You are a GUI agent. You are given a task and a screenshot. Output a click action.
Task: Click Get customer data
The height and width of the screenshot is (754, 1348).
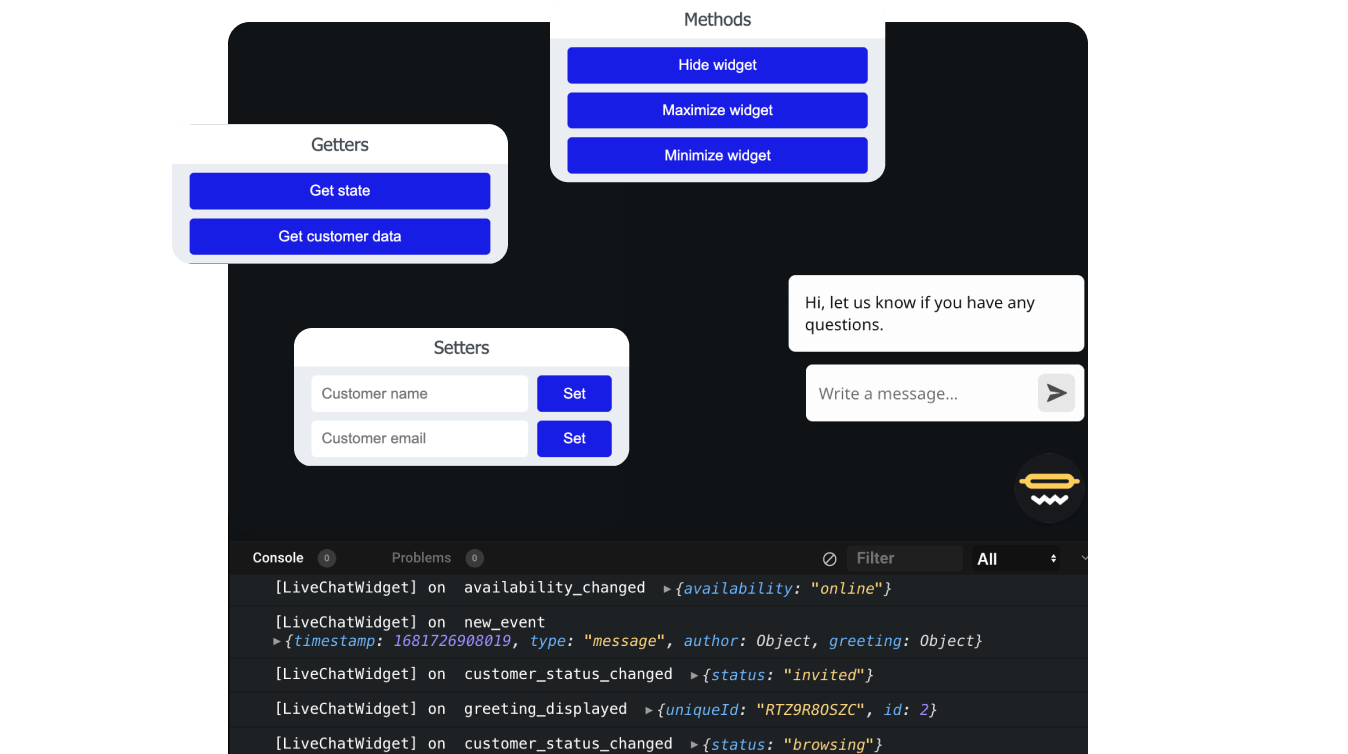339,236
